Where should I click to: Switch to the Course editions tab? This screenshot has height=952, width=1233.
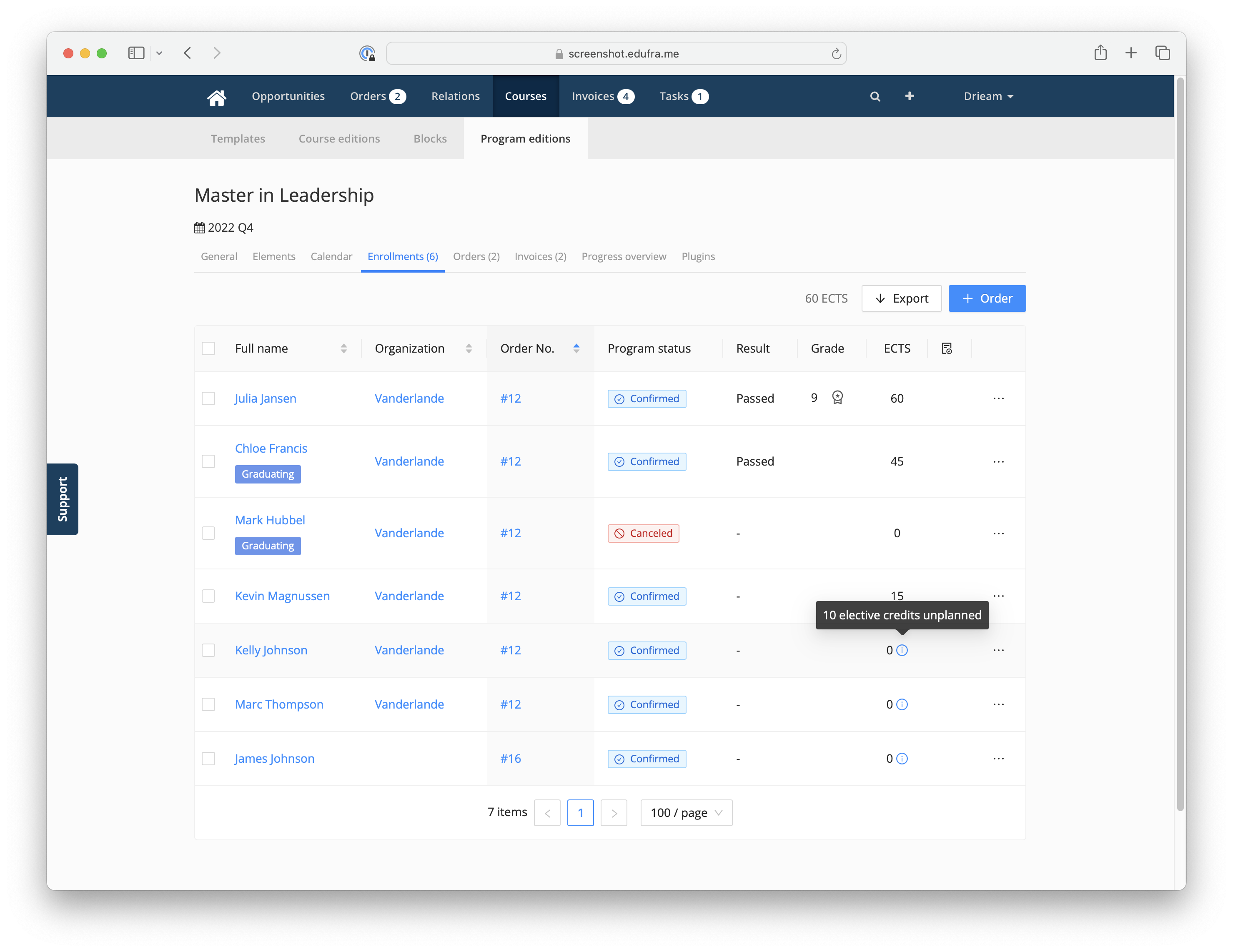[x=339, y=139]
